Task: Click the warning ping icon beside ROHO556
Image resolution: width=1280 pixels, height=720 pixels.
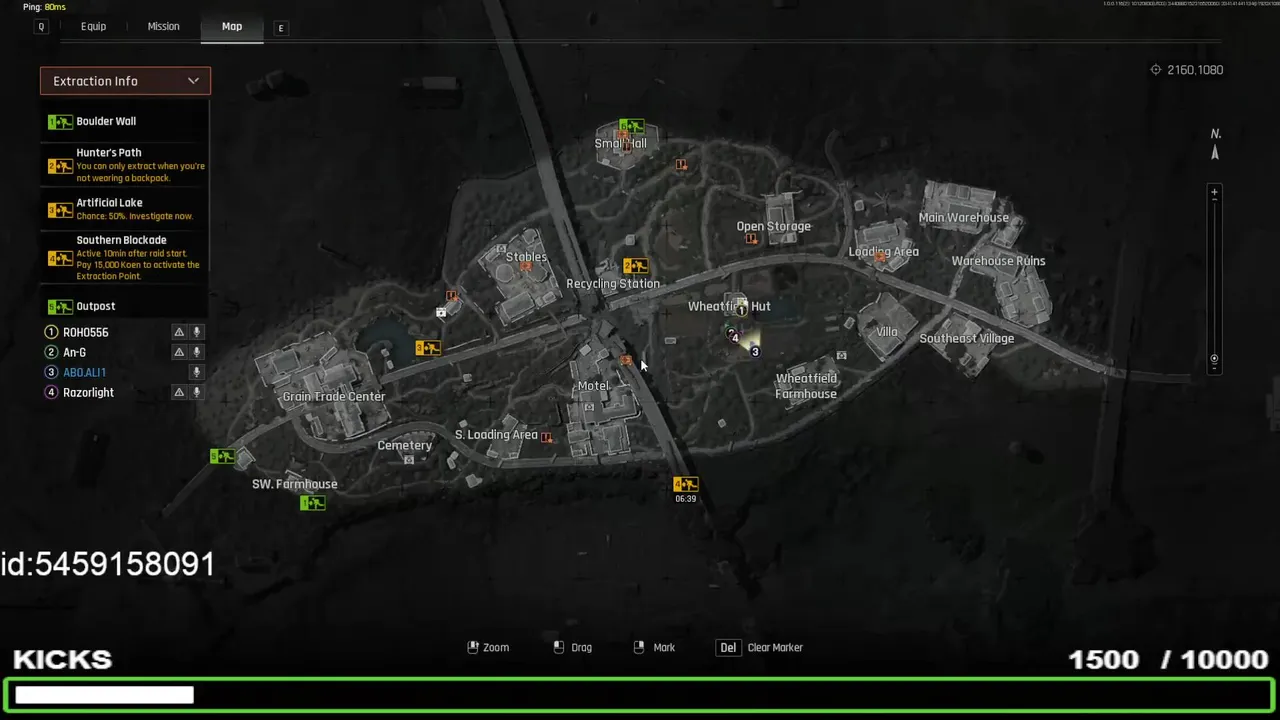Action: pos(179,332)
